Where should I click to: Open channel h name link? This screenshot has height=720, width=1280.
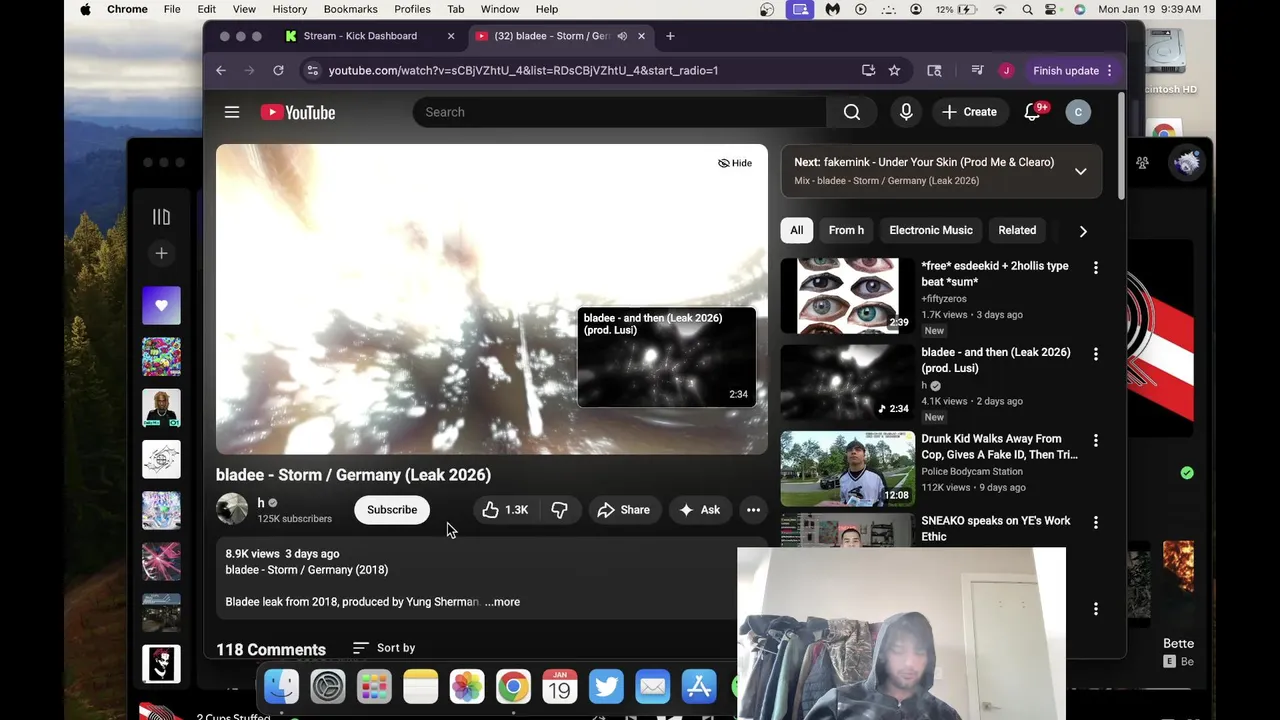coord(261,503)
